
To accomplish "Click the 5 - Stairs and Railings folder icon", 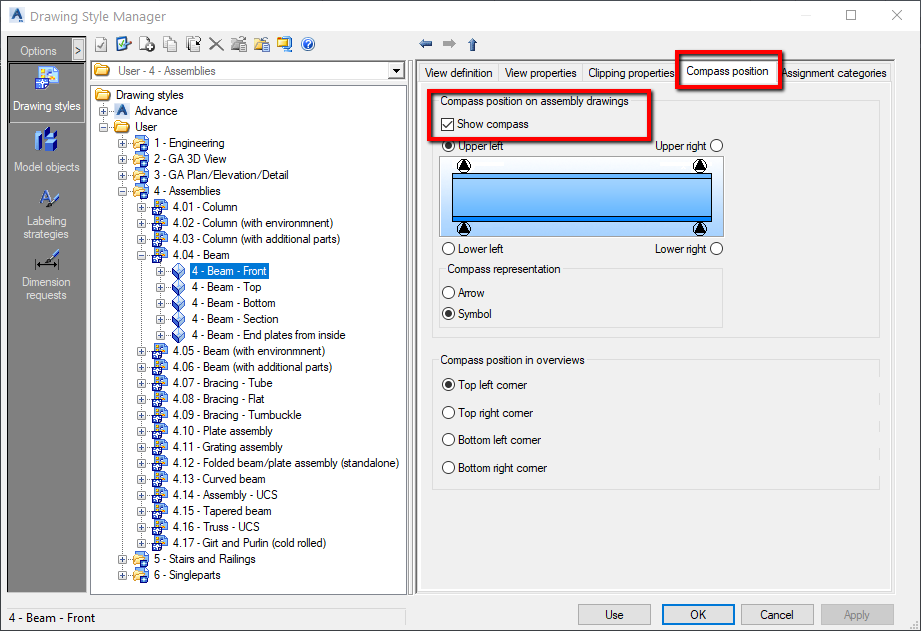I will 141,559.
